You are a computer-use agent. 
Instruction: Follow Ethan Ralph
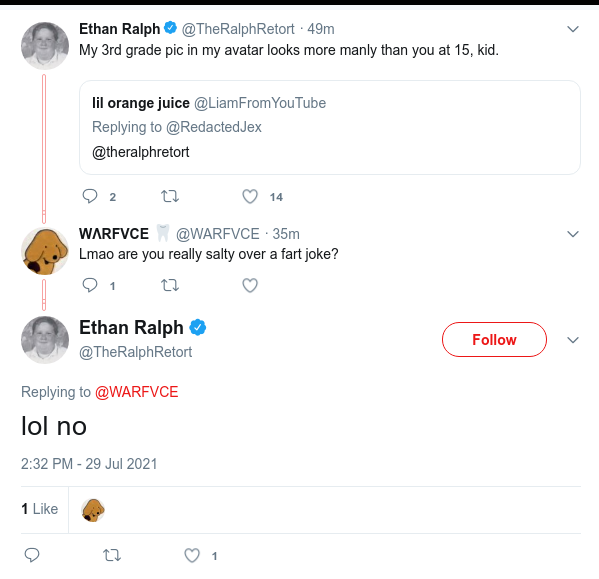pyautogui.click(x=494, y=340)
